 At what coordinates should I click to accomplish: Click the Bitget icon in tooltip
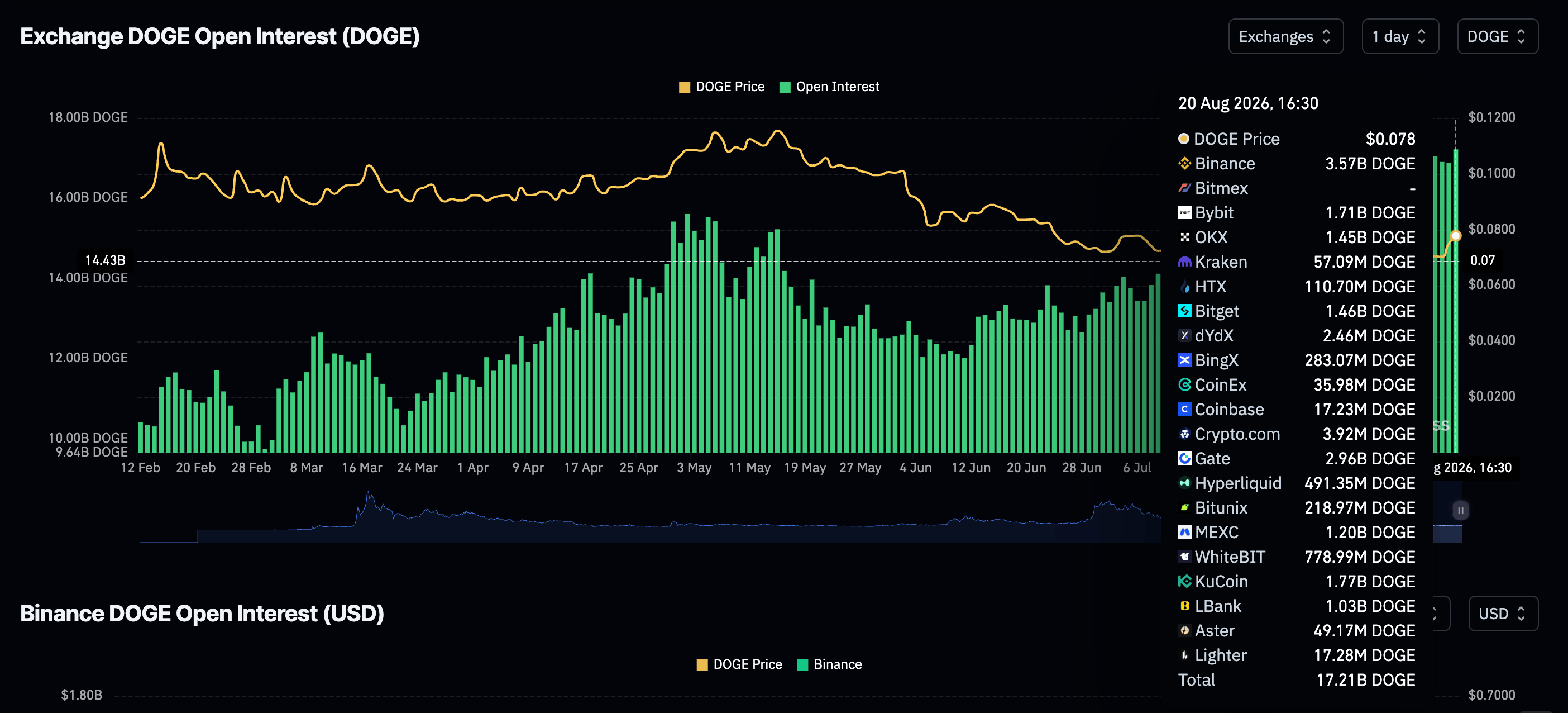tap(1184, 311)
